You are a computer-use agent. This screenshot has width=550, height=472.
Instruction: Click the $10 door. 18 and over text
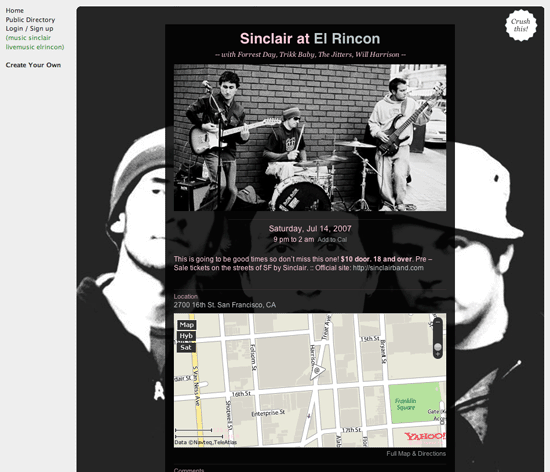[376, 259]
